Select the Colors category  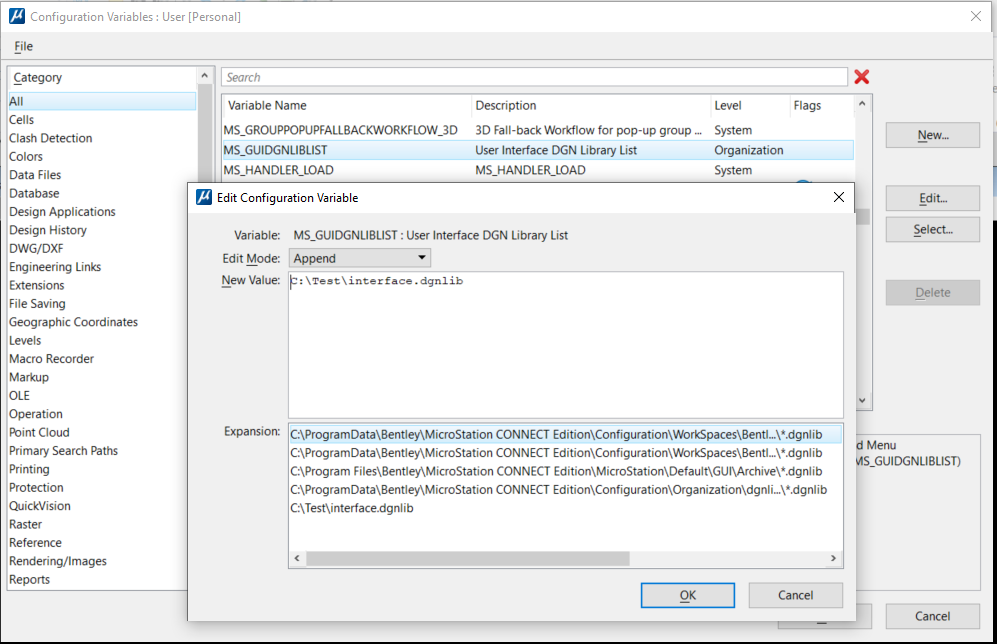[x=102, y=156]
